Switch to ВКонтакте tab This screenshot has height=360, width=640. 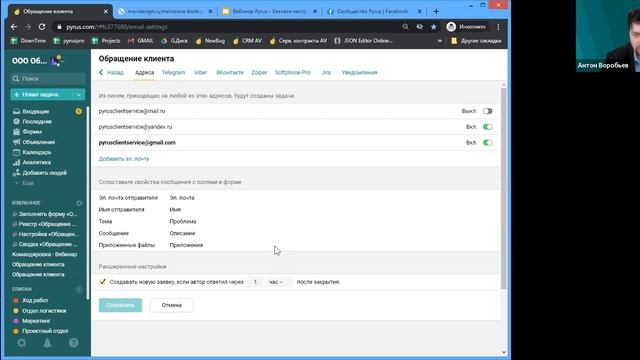230,73
